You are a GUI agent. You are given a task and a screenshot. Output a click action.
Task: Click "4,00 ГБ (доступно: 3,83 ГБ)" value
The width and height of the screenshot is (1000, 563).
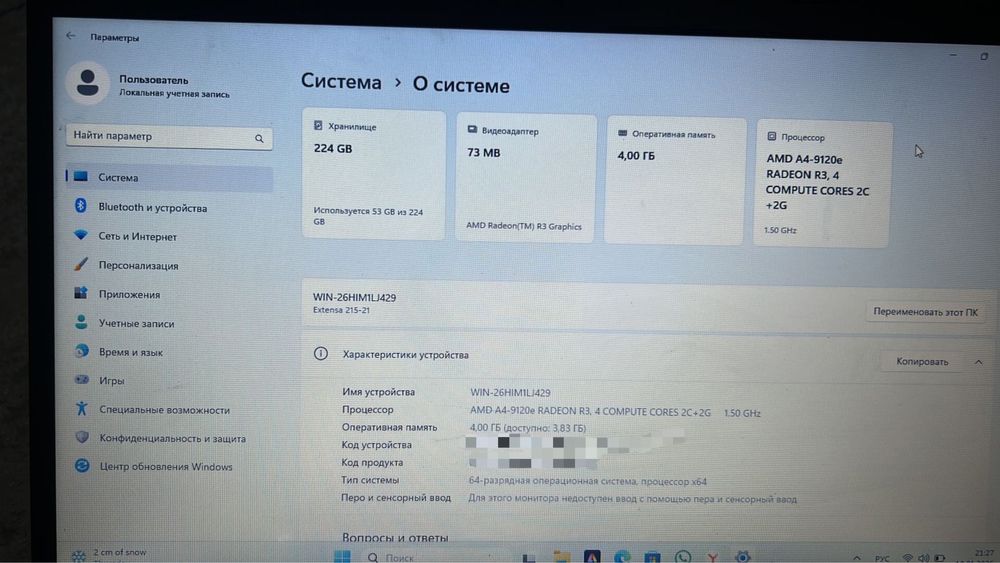tap(527, 428)
